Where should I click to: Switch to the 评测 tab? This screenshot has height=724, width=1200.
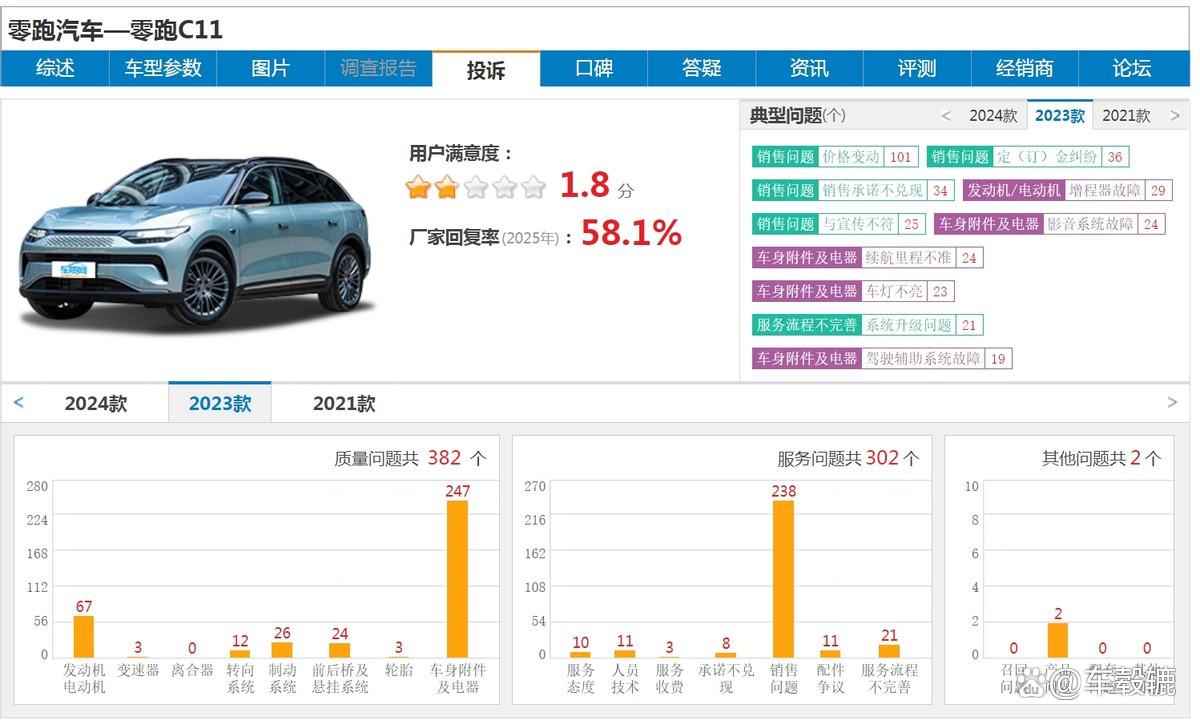click(x=917, y=69)
